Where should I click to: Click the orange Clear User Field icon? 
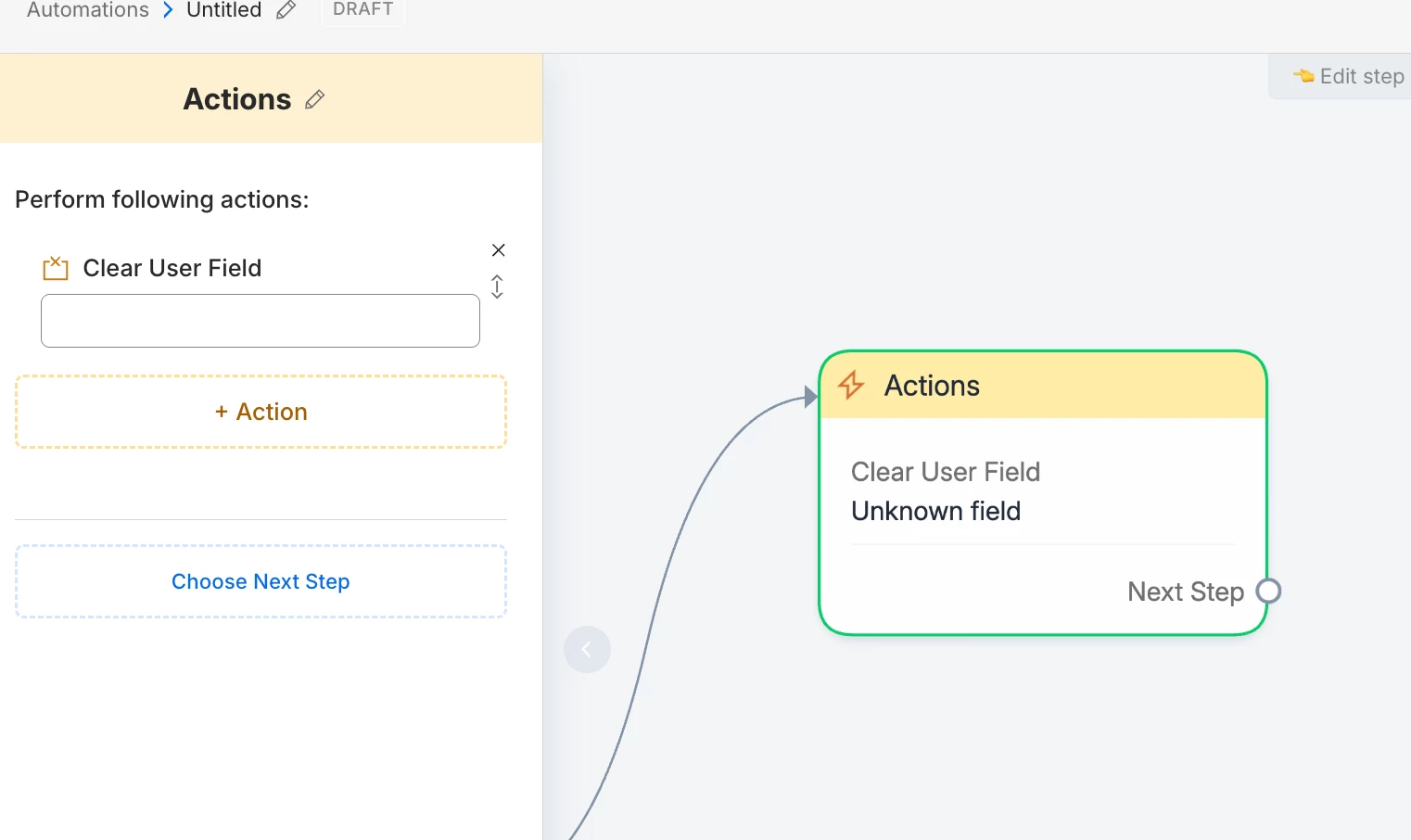56,268
